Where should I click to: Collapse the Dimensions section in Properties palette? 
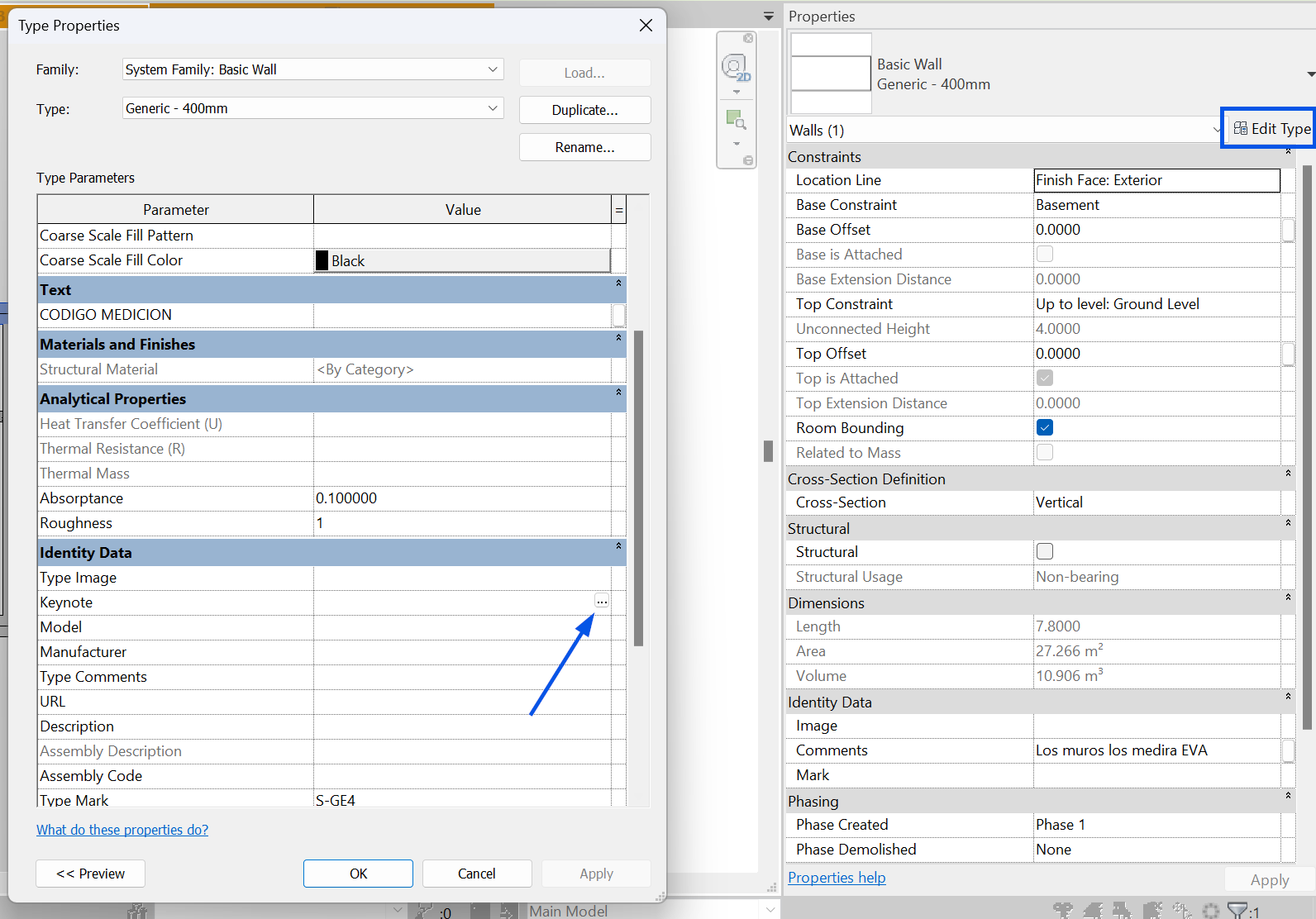(x=1288, y=598)
